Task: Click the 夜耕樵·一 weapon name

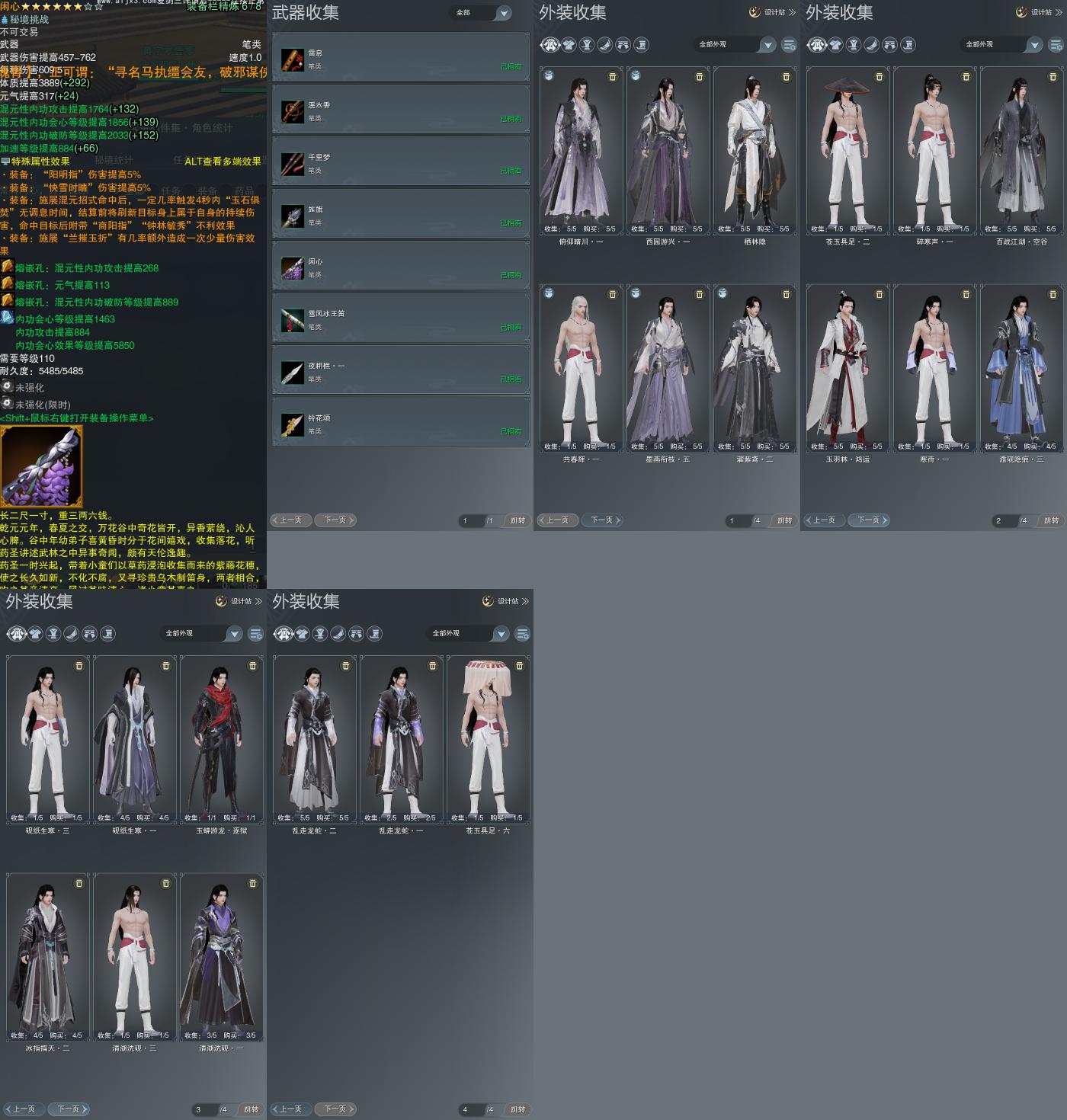Action: 326,366
